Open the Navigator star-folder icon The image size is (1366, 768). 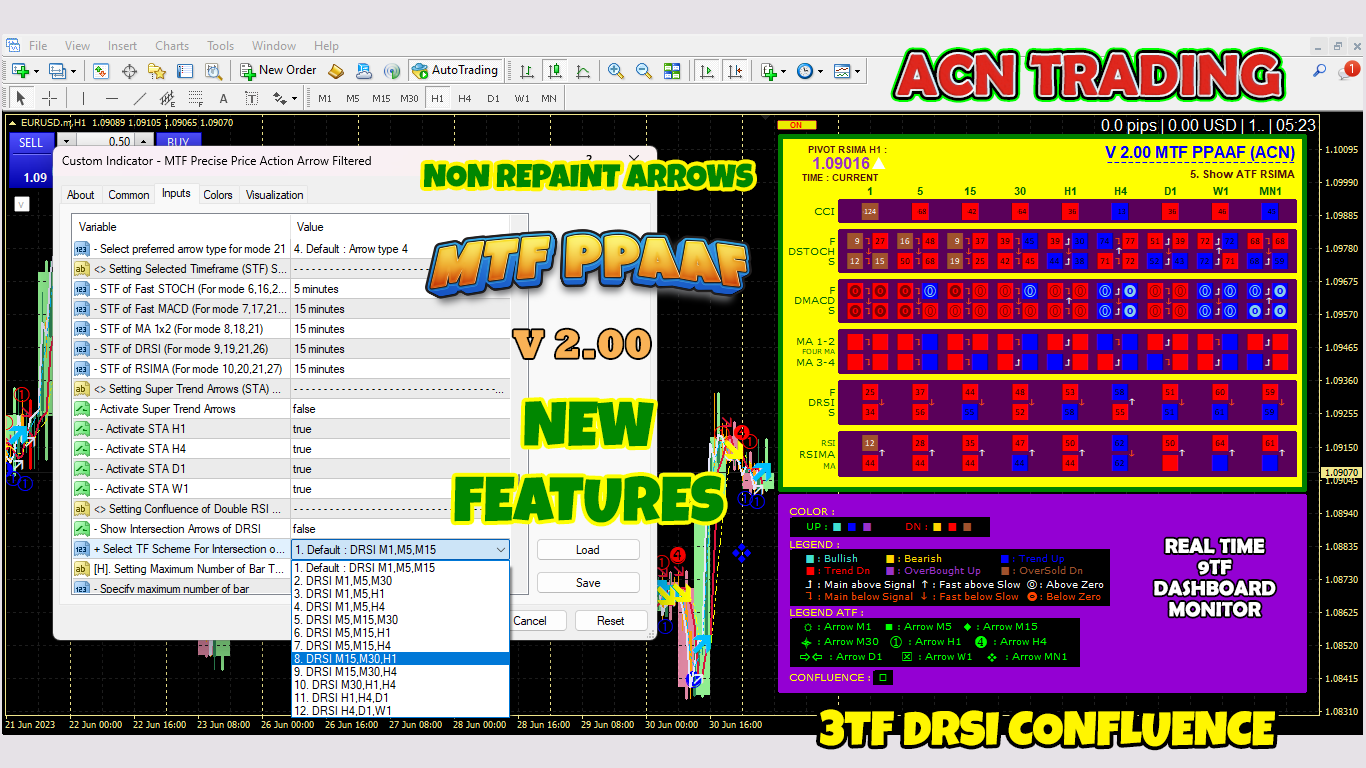157,71
